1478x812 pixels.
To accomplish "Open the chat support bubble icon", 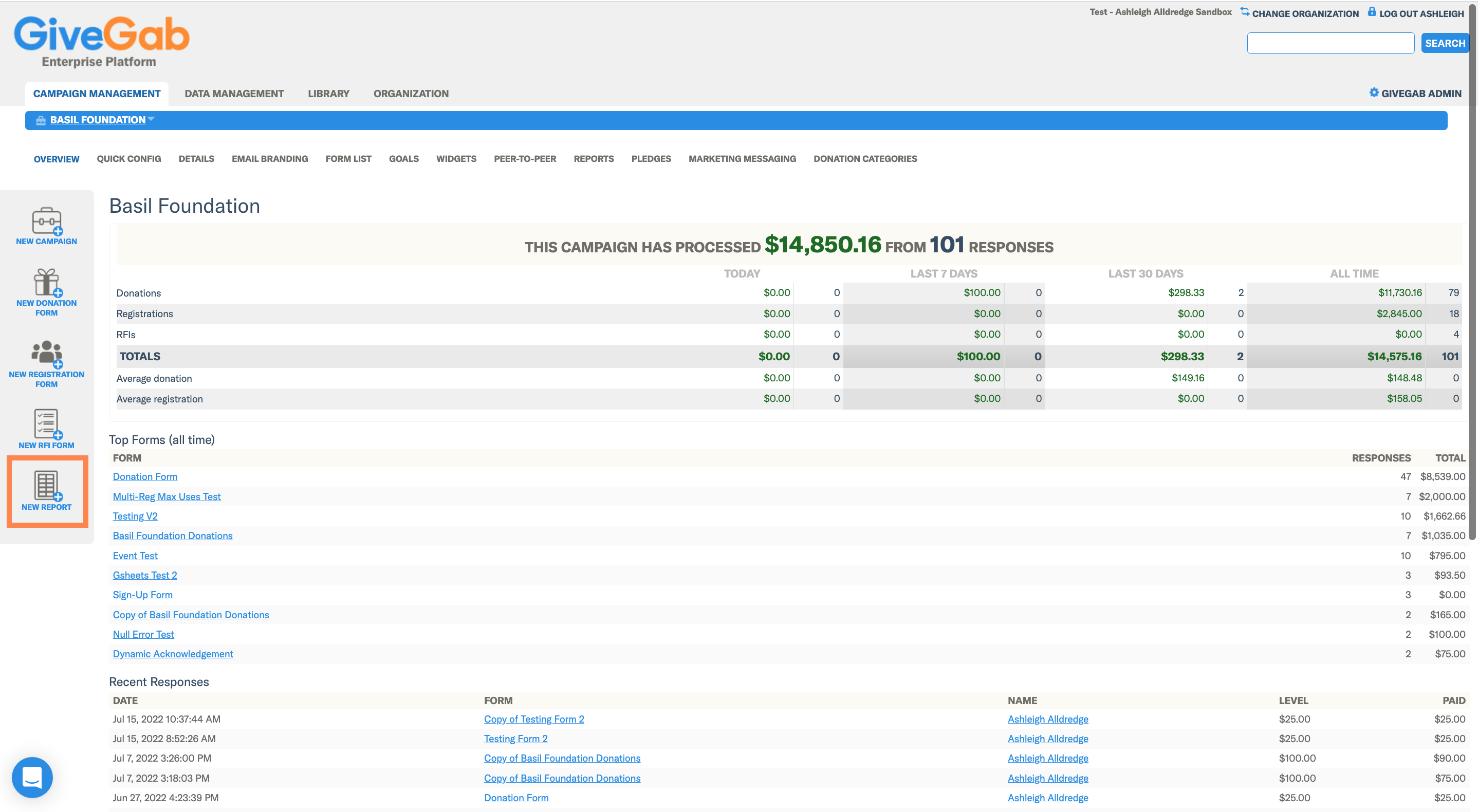I will tap(32, 778).
